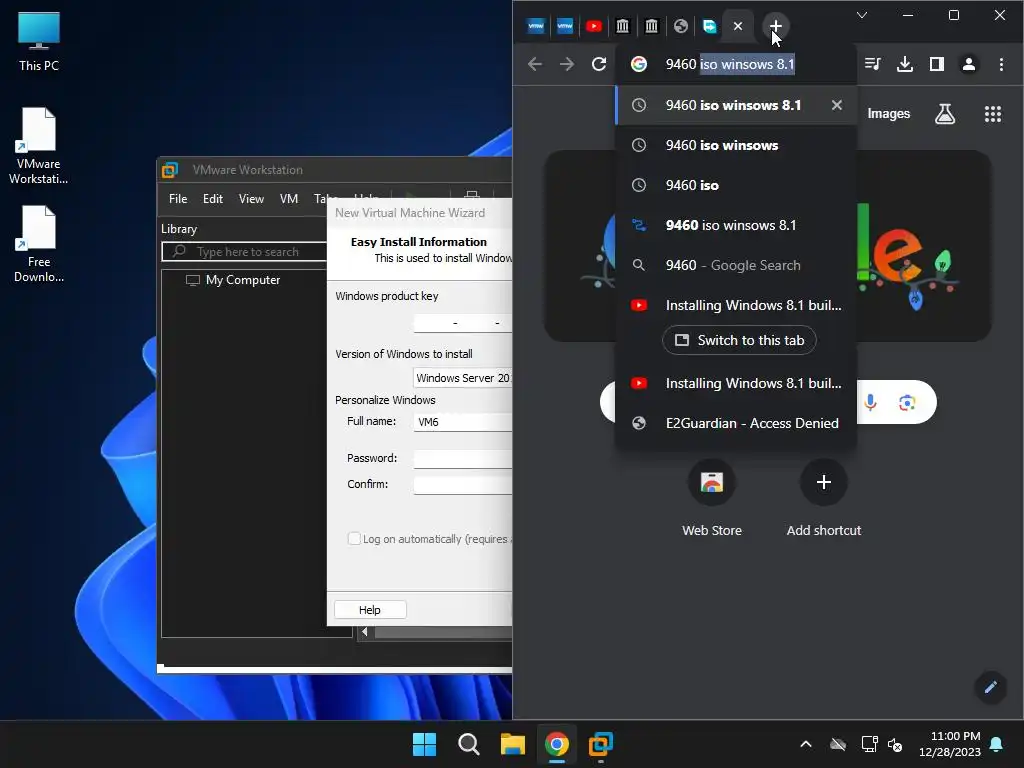
Task: Open Chrome downloads icon
Action: click(904, 64)
